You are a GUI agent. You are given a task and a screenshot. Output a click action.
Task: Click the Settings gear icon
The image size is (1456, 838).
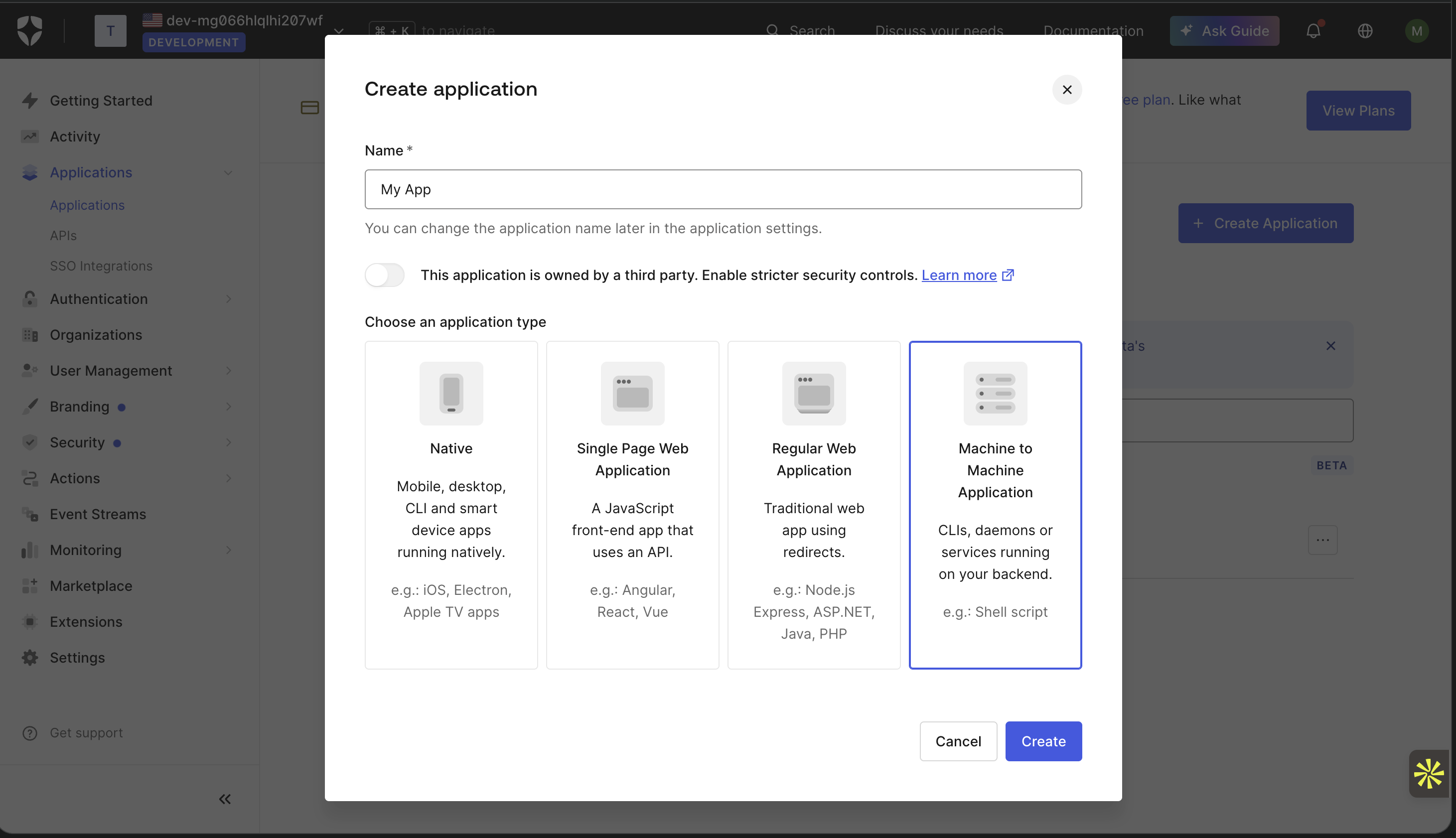pyautogui.click(x=30, y=657)
